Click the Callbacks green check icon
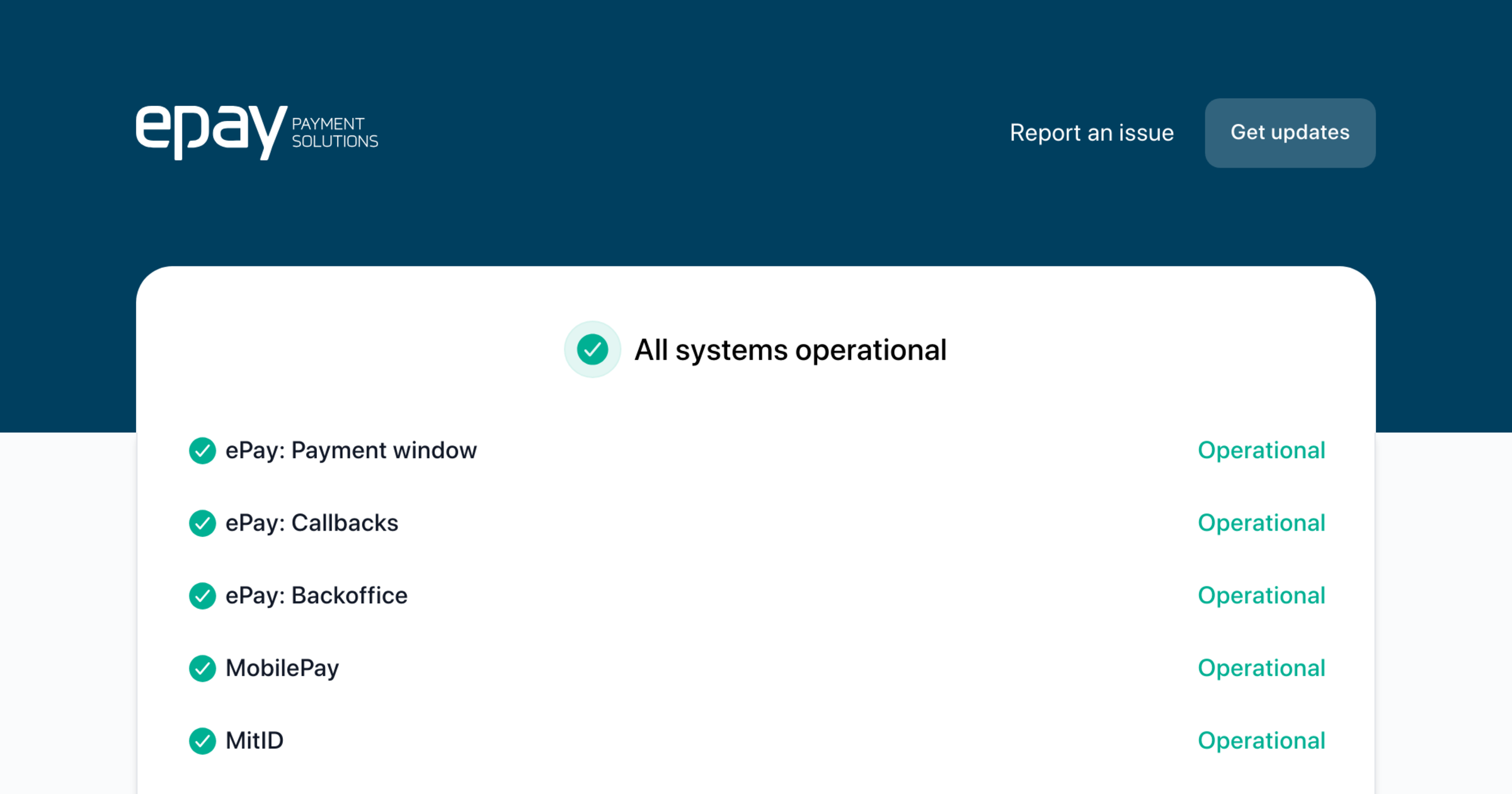Screen dimensions: 1512x794 (x=202, y=523)
